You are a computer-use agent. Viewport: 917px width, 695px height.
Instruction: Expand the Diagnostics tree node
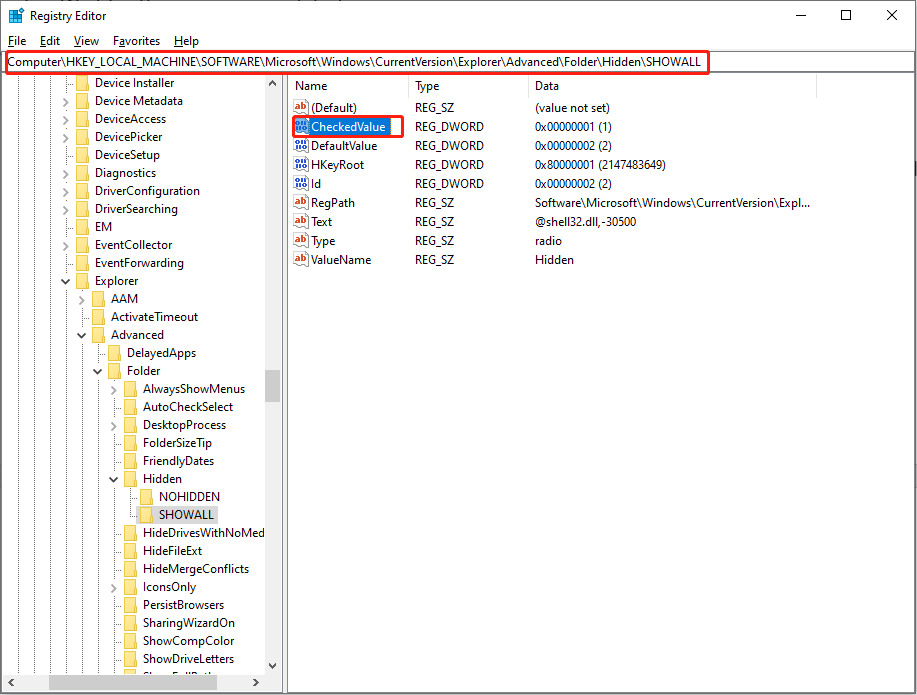click(66, 174)
